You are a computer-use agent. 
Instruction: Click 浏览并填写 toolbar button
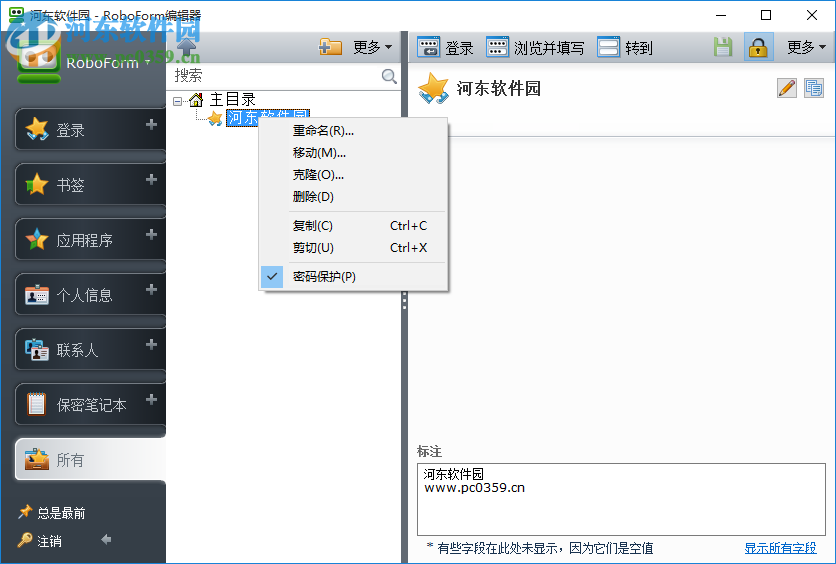click(535, 47)
